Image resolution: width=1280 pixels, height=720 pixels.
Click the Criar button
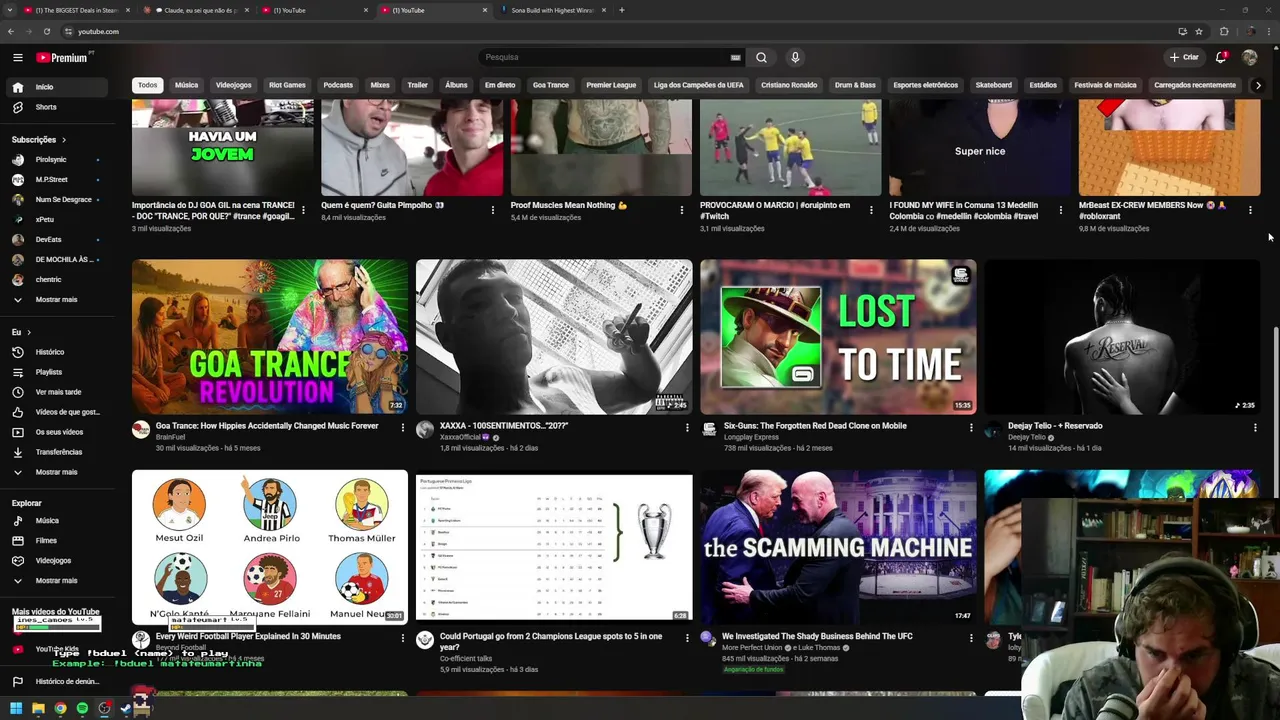coord(1184,57)
